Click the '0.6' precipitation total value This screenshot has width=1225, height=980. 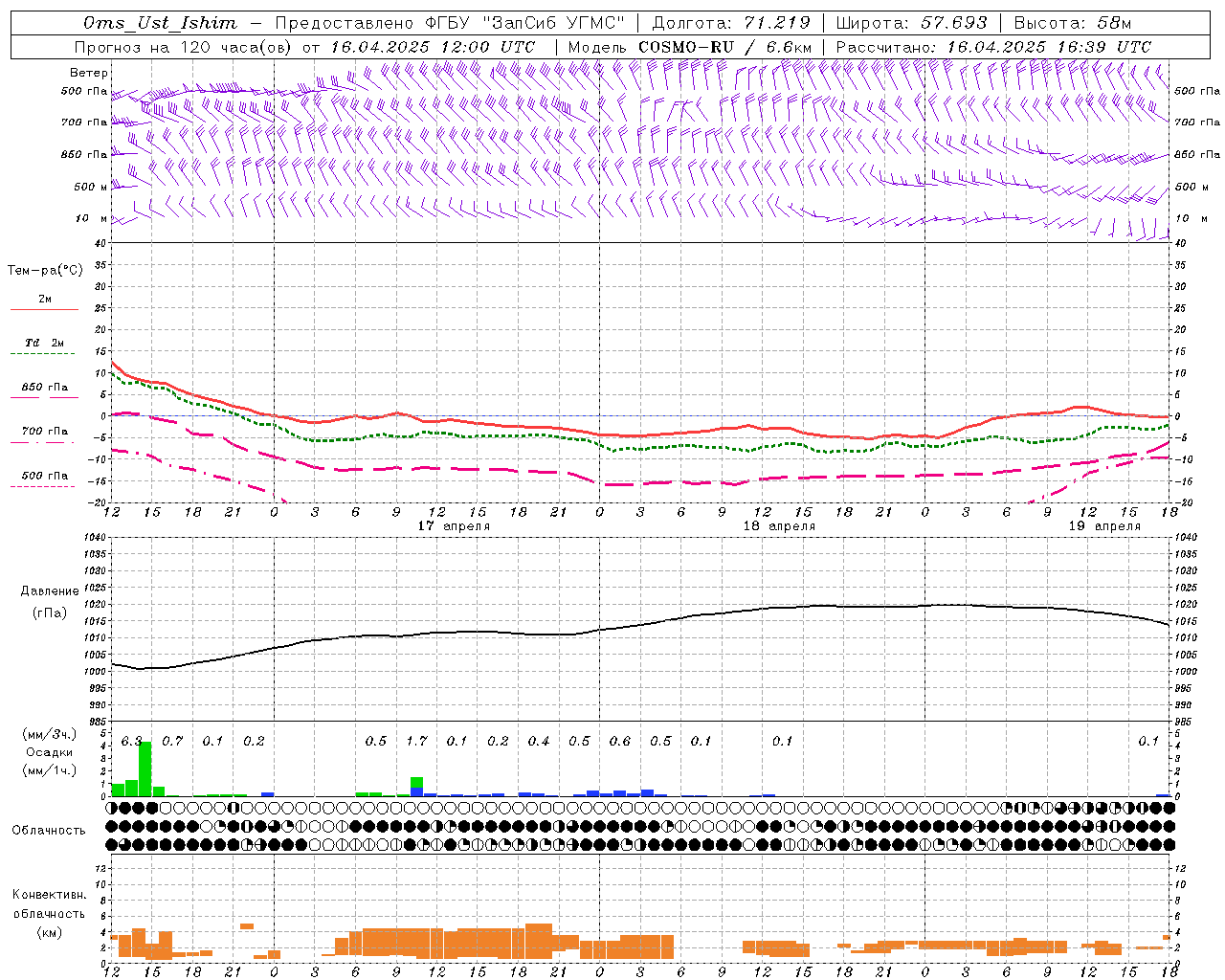[x=620, y=741]
